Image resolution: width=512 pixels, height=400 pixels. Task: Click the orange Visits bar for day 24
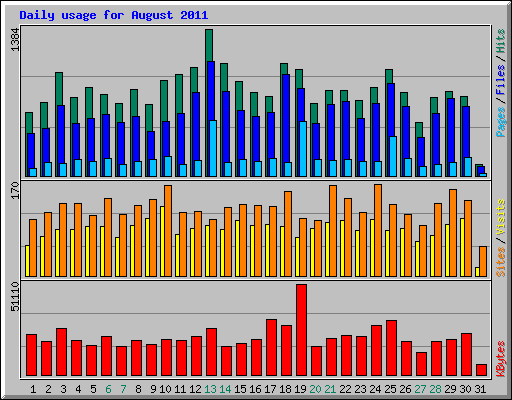point(378,230)
